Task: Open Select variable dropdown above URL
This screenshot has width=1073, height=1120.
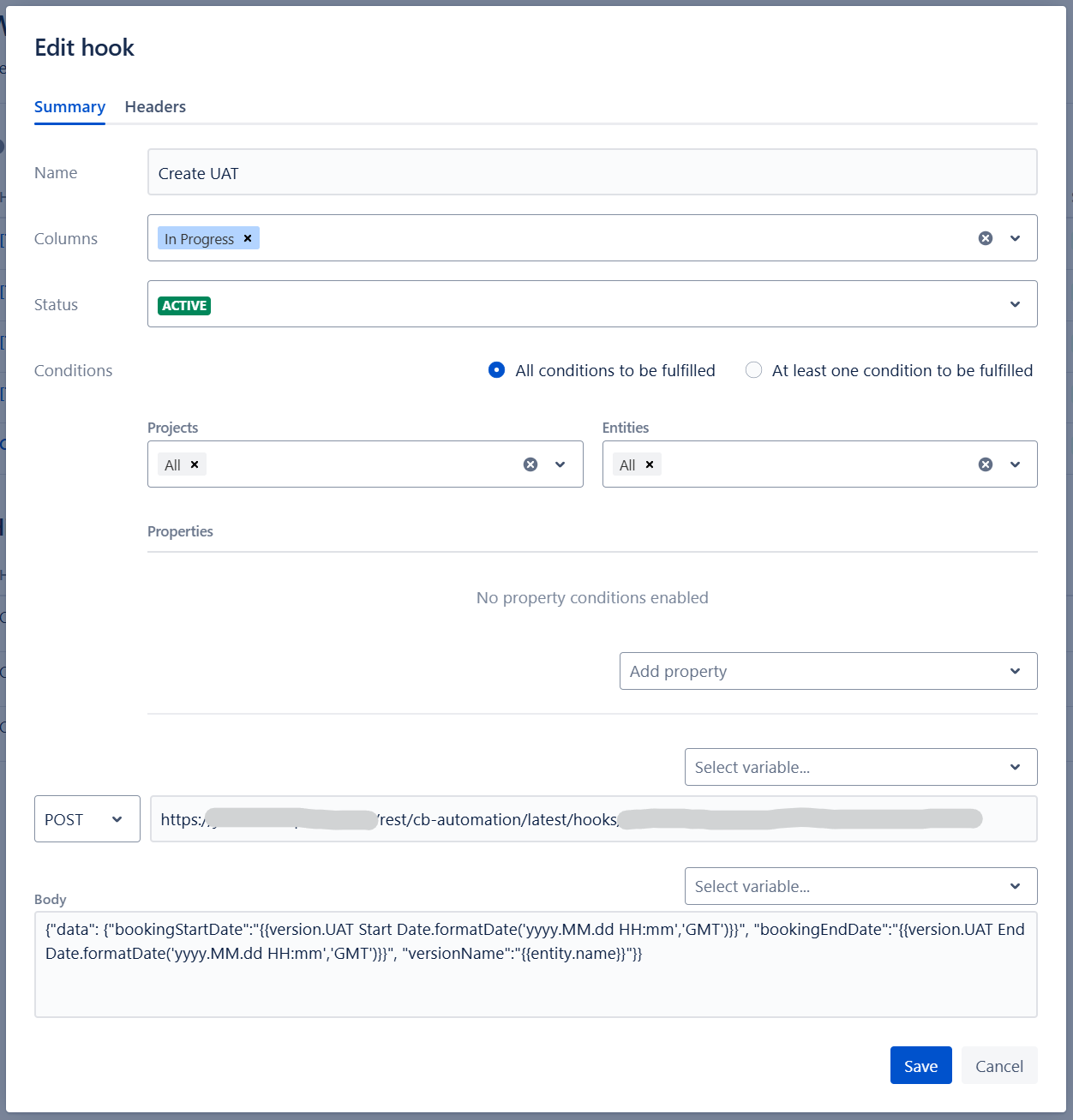Action: pyautogui.click(x=860, y=767)
